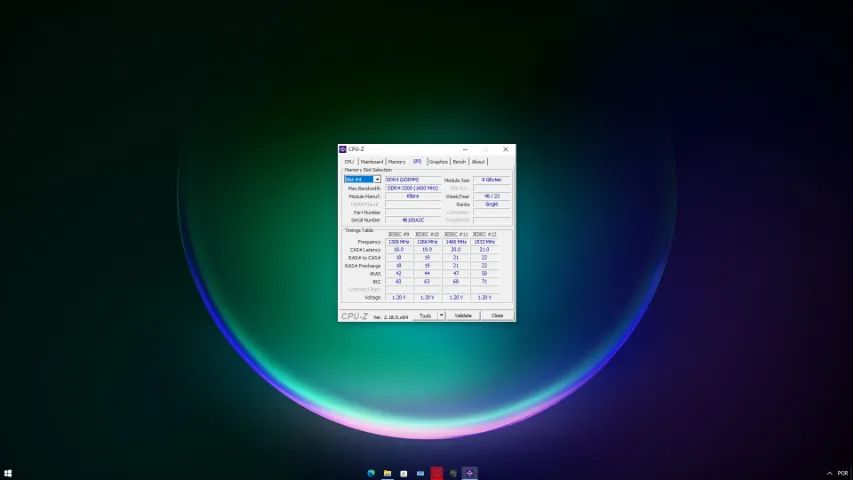This screenshot has width=853, height=480.
Task: Click the POR language indicator
Action: point(843,473)
